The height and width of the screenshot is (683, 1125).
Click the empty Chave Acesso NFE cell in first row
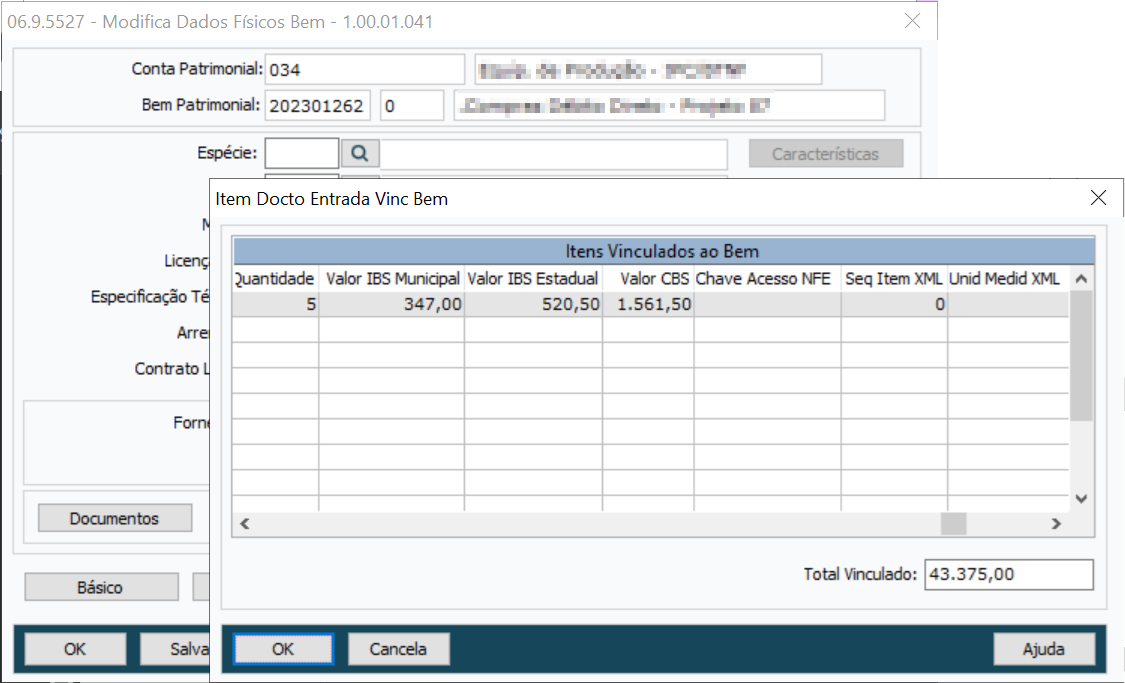pyautogui.click(x=767, y=304)
